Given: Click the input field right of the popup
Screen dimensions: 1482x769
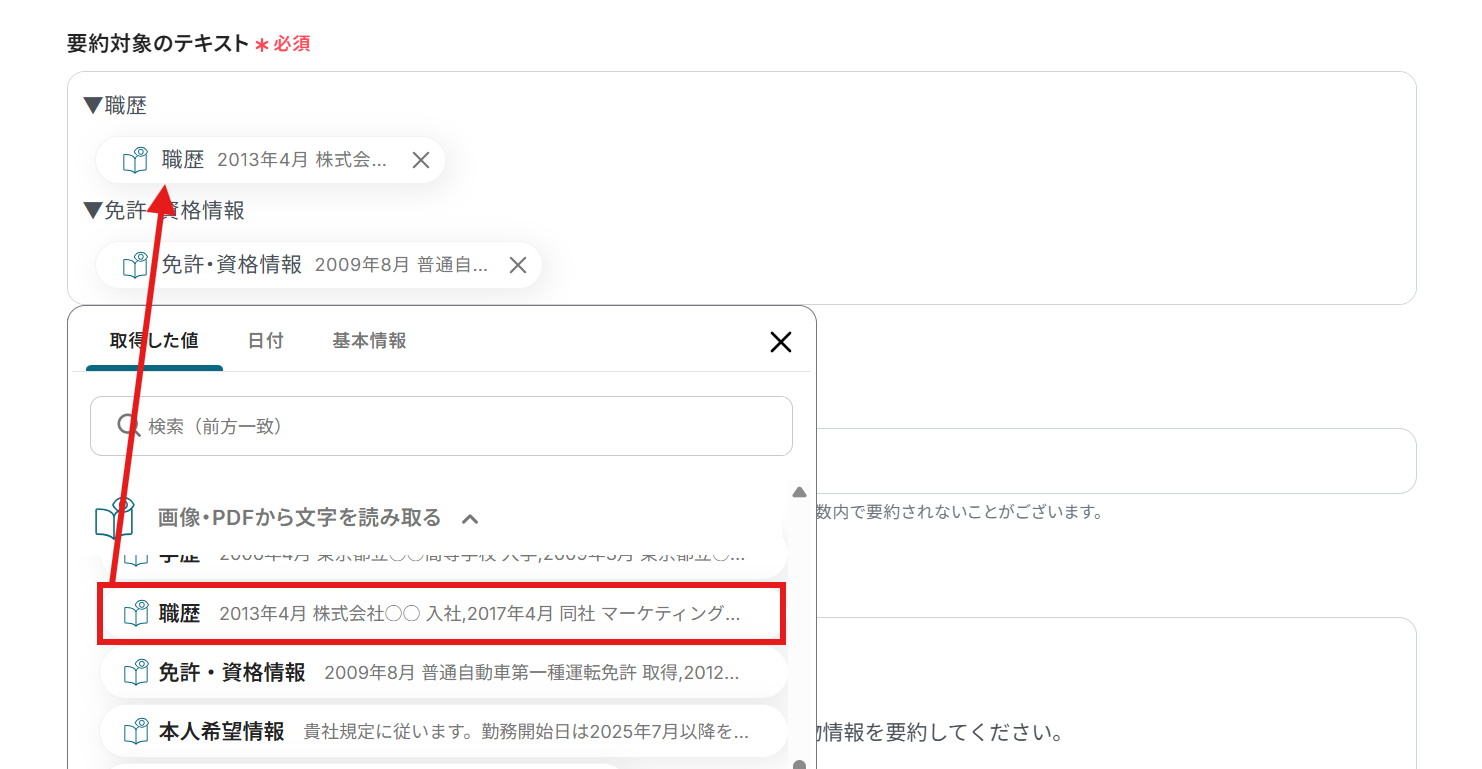Looking at the screenshot, I should coord(1116,461).
